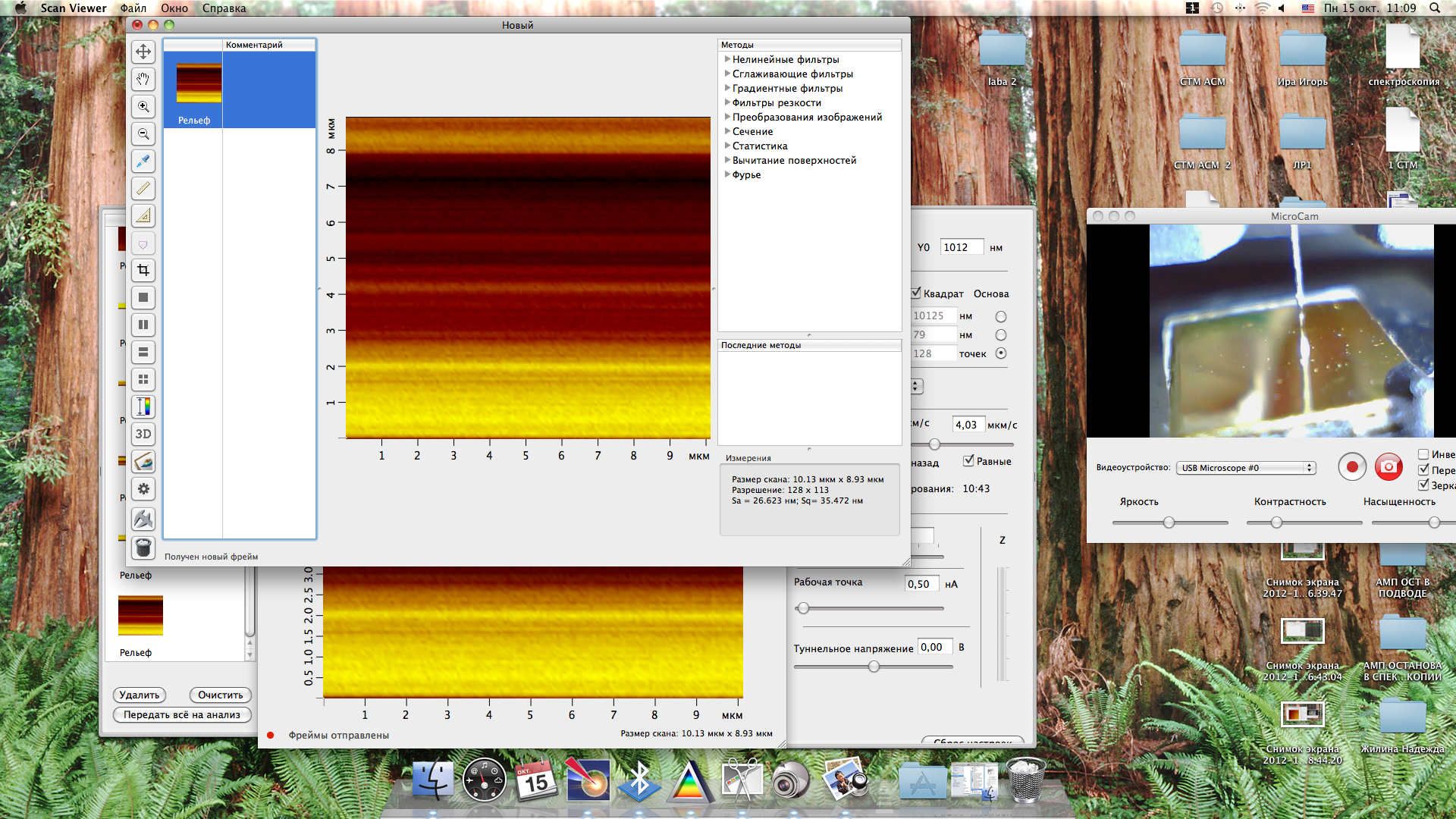Click the speed field showing 4,03
This screenshot has height=819, width=1456.
pos(968,425)
